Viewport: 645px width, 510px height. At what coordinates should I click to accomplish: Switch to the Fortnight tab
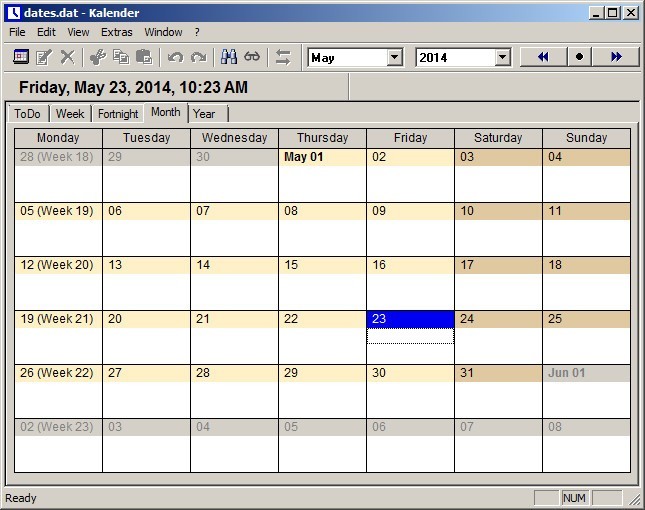tap(118, 114)
